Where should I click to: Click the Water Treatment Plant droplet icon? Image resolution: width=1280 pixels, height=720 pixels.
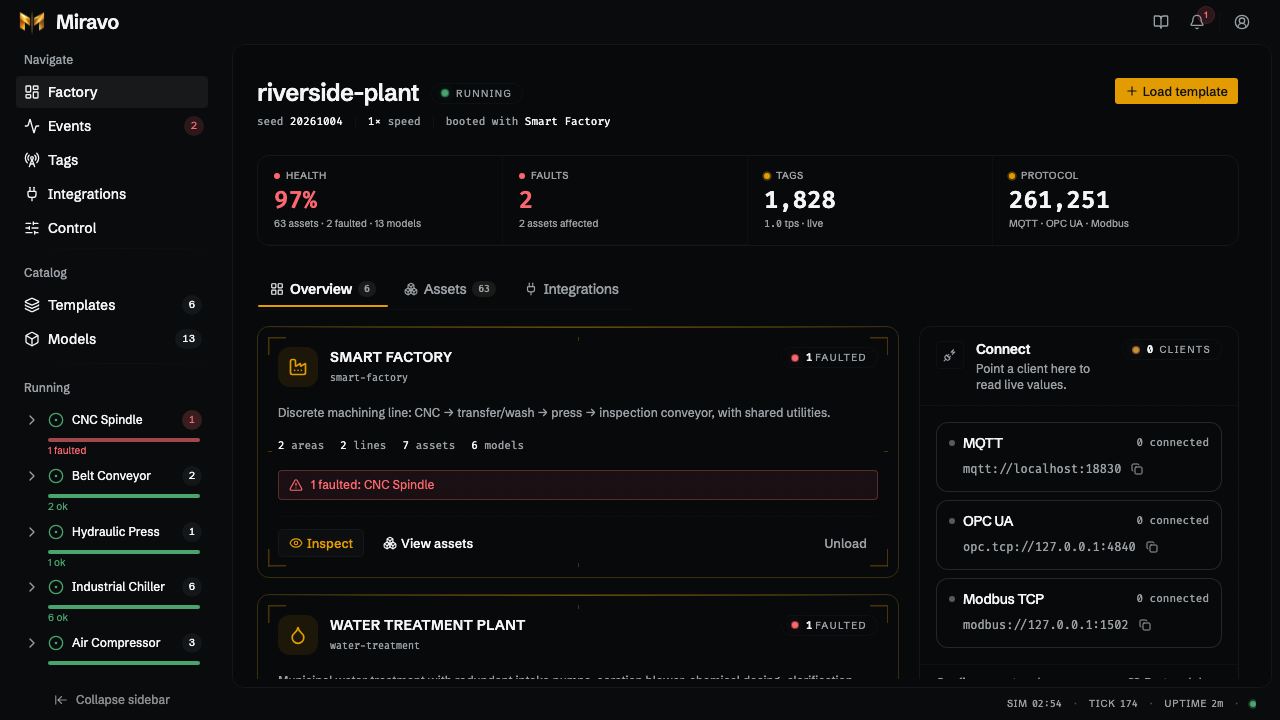[298, 635]
